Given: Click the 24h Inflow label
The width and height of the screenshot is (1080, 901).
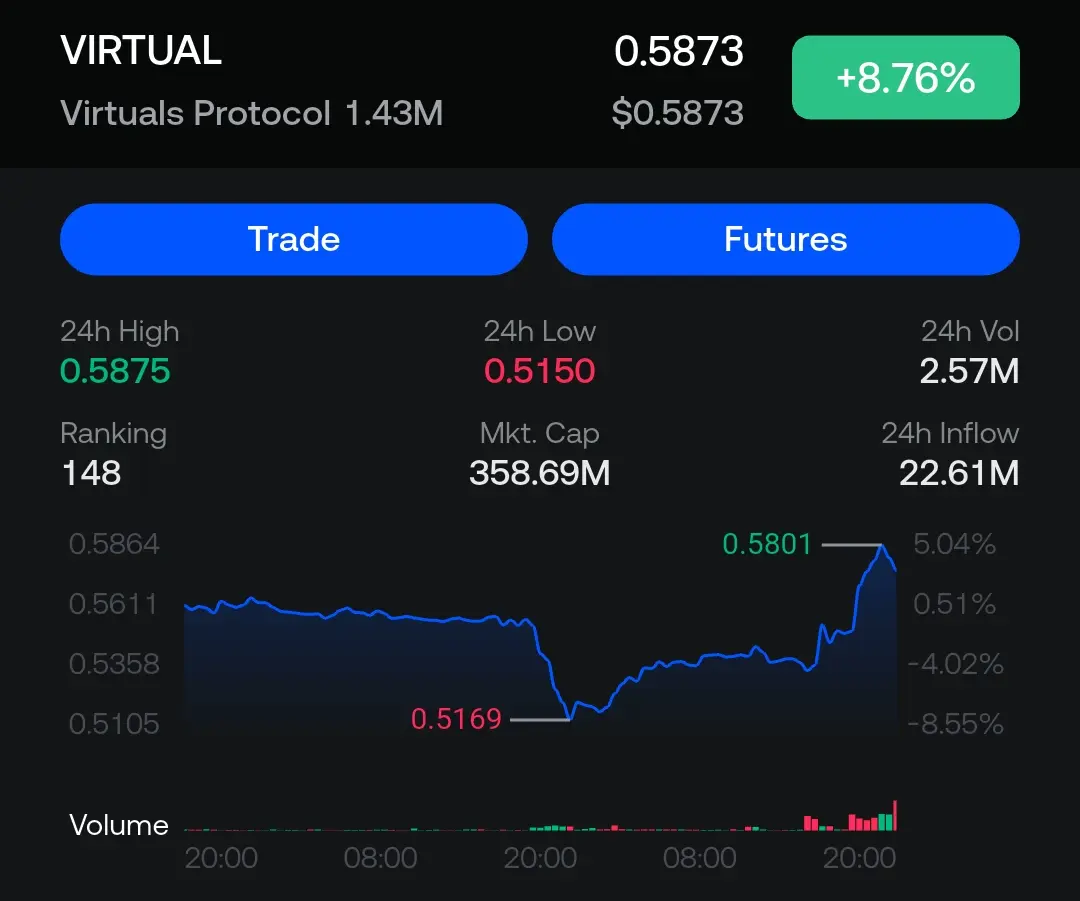Looking at the screenshot, I should [950, 433].
